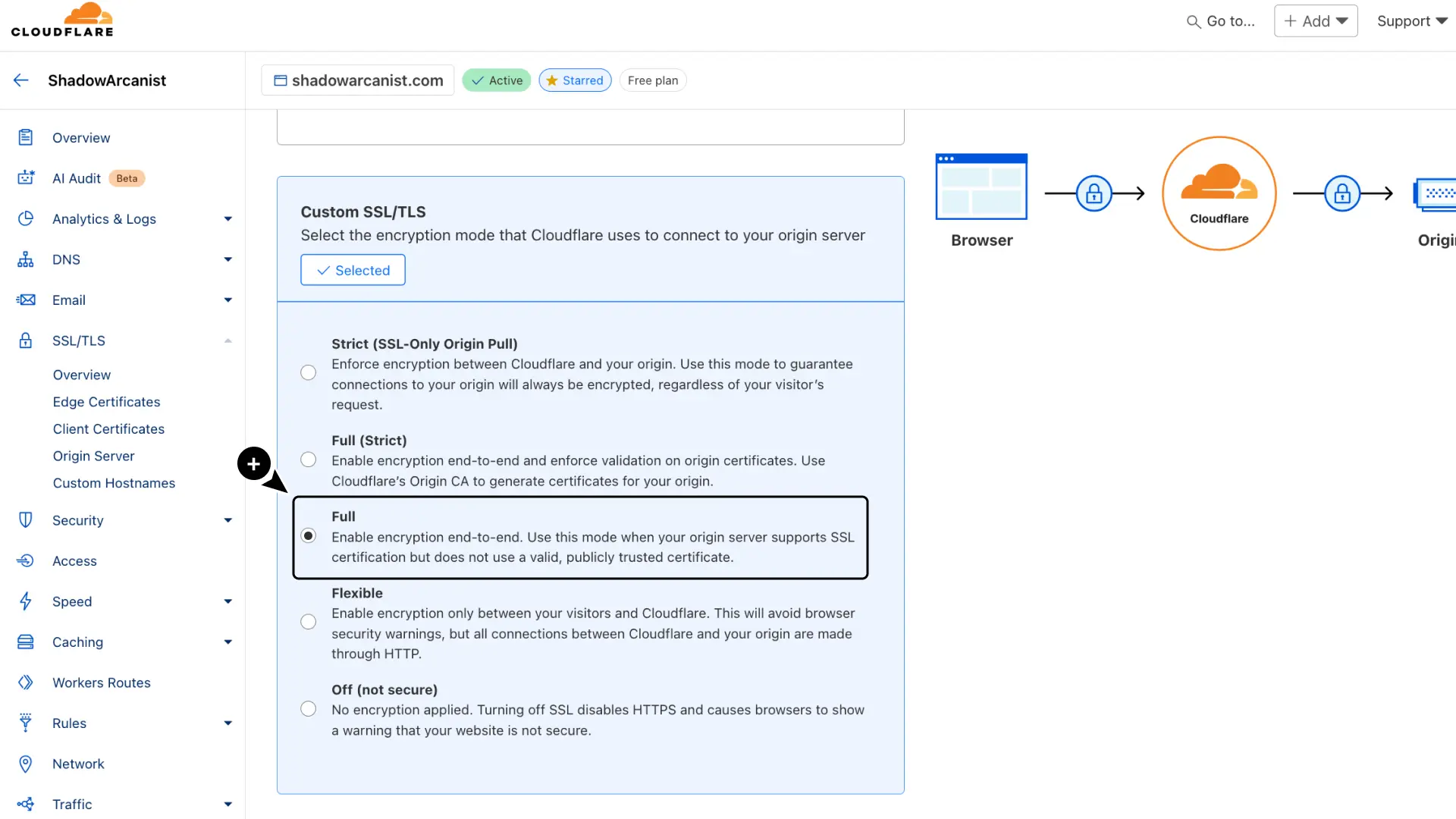Screen dimensions: 1456x819
Task: Open Edge Certificates submenu item
Action: (106, 402)
